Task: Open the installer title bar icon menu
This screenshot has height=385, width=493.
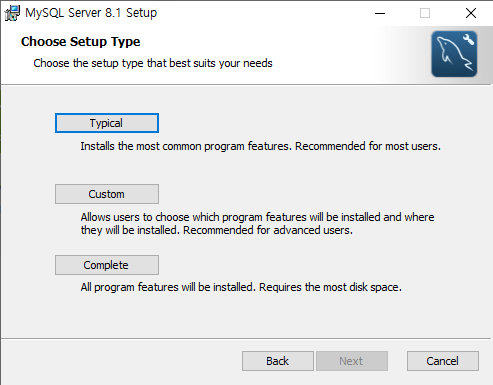Action: [x=12, y=13]
